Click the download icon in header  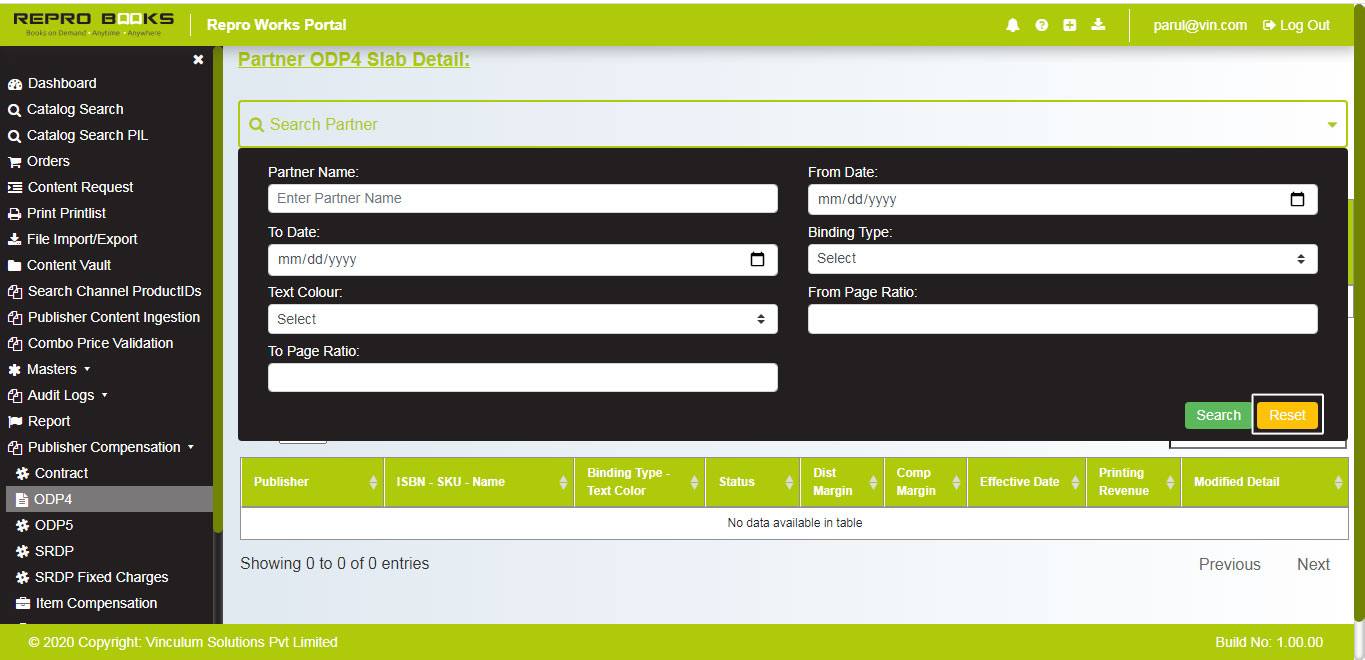[x=1098, y=25]
